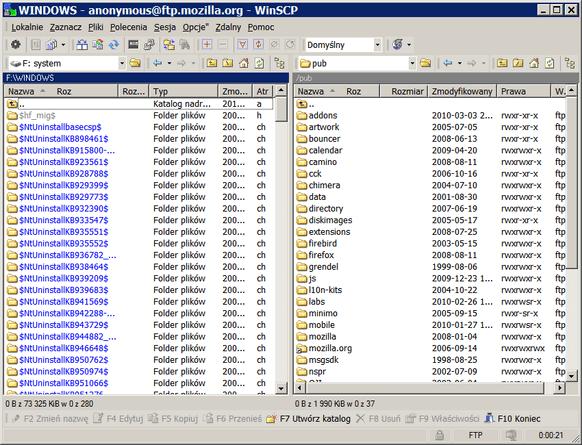Image resolution: width=582 pixels, height=445 pixels.
Task: Expand the local back-history dropdown arrow
Action: point(169,63)
